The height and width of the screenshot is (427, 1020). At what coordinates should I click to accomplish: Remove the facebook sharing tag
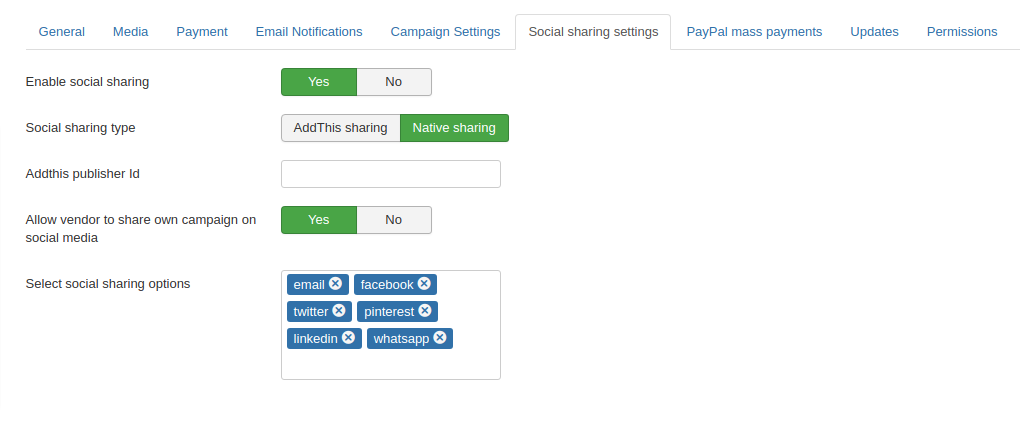[424, 284]
